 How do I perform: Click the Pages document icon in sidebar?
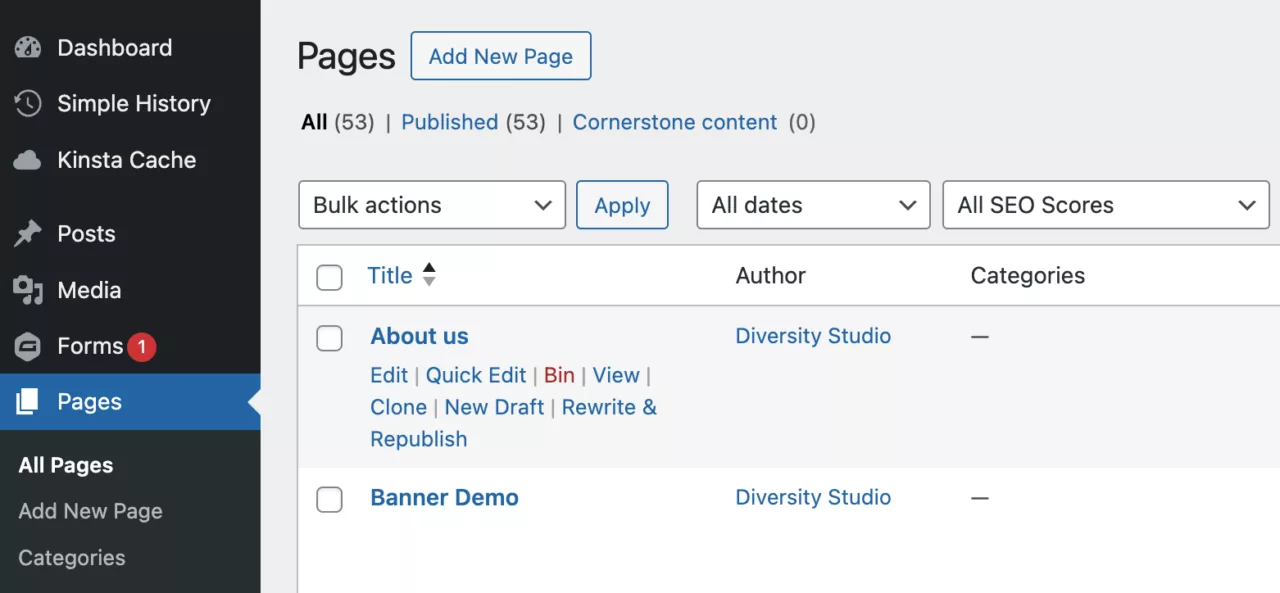click(x=28, y=402)
